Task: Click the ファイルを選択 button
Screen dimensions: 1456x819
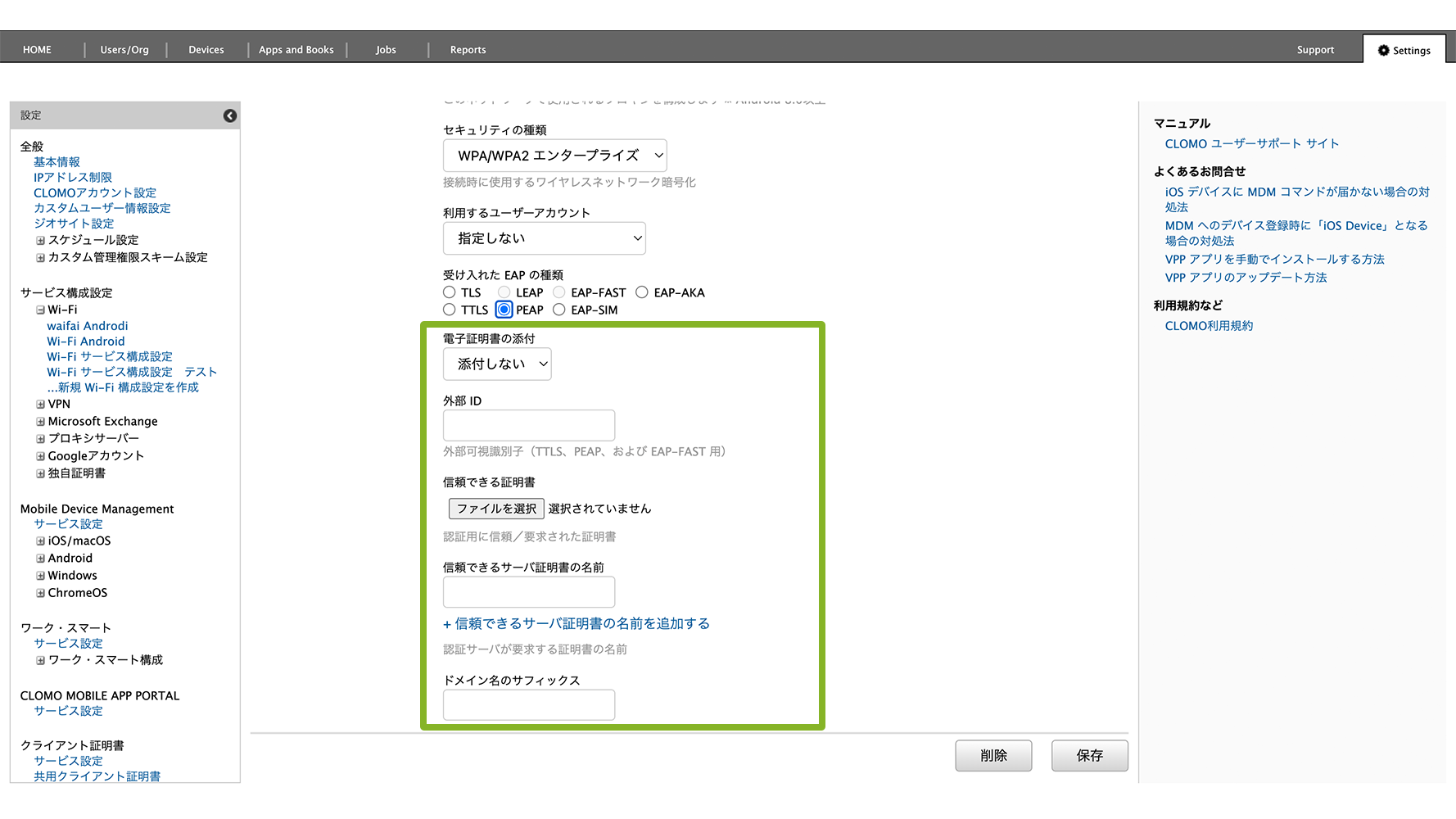Action: click(496, 509)
